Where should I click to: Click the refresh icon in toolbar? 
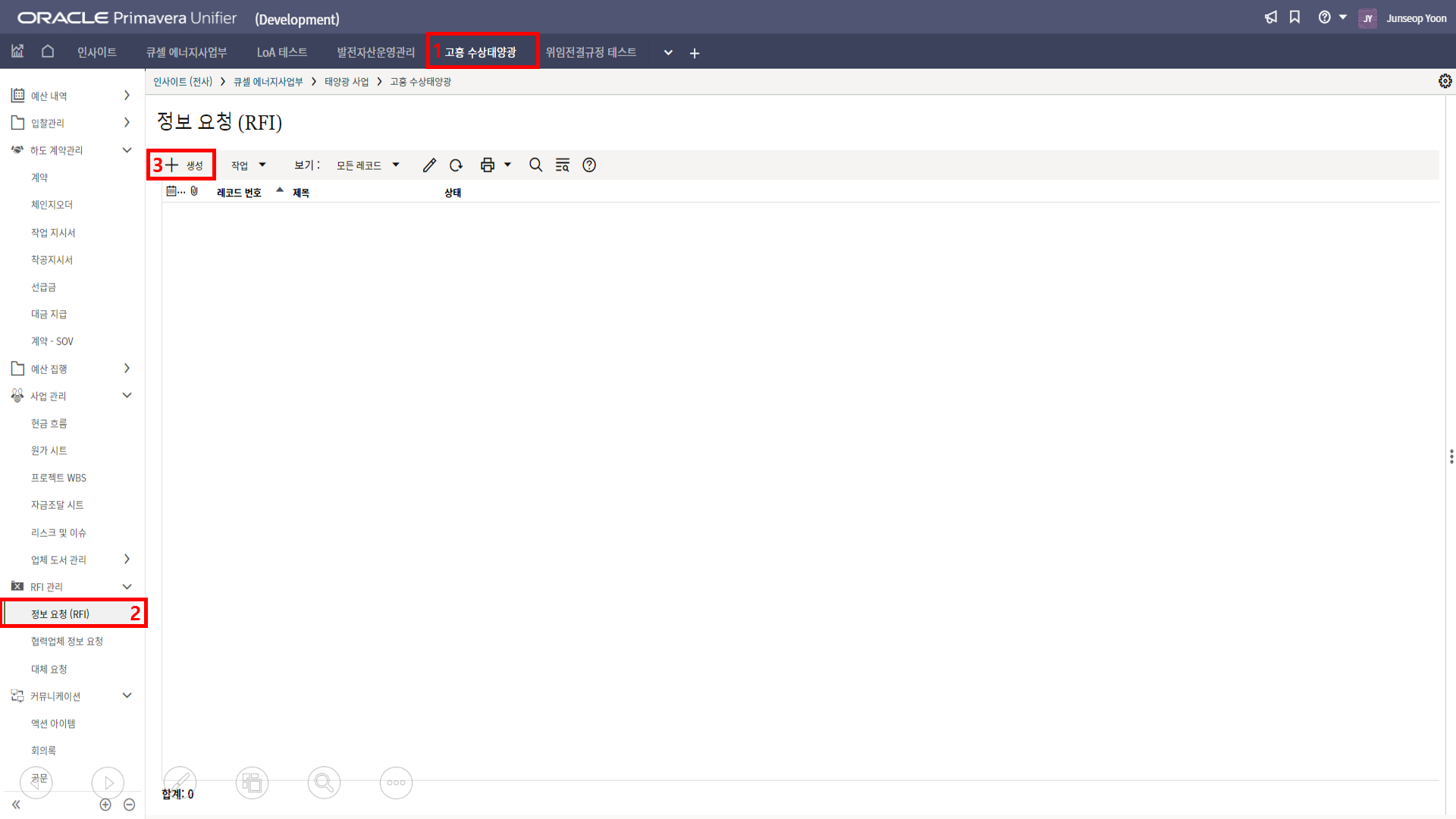(x=456, y=165)
